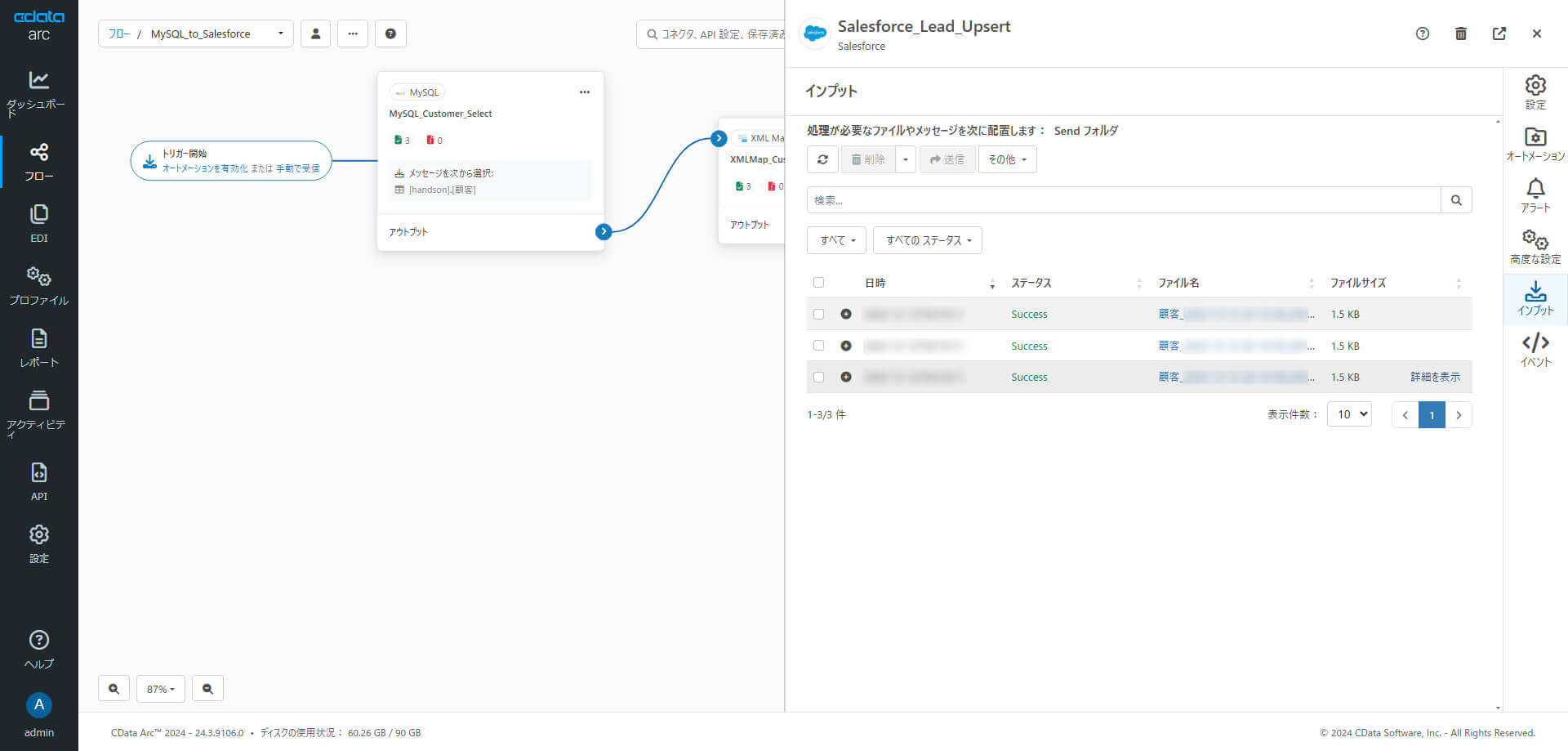Switch to the connector 設定 tab
Screen dimensions: 1568x751
pyautogui.click(x=1535, y=92)
